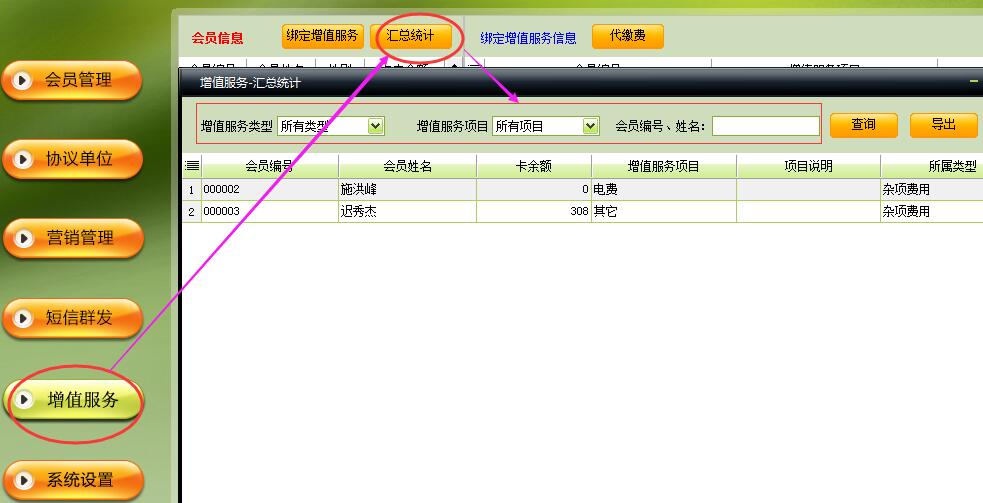The height and width of the screenshot is (503, 983).
Task: Focus the 会员编号、姓名 input field
Action: pos(765,126)
